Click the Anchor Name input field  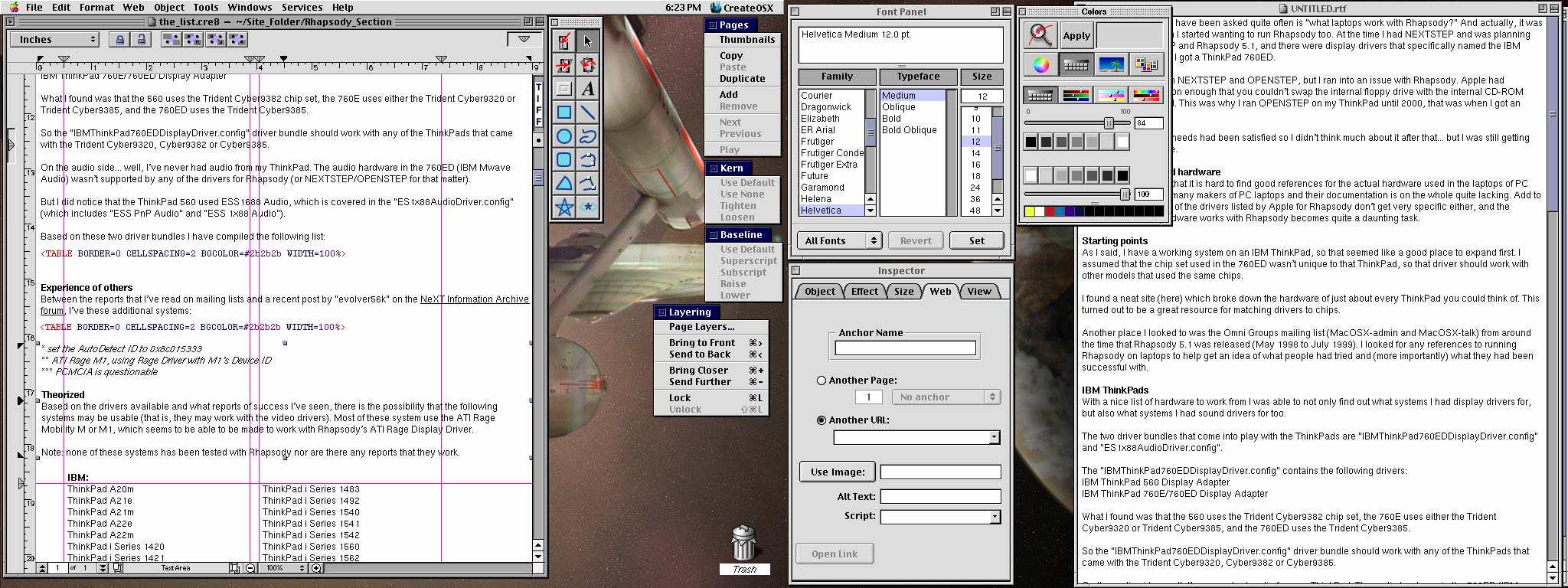905,348
